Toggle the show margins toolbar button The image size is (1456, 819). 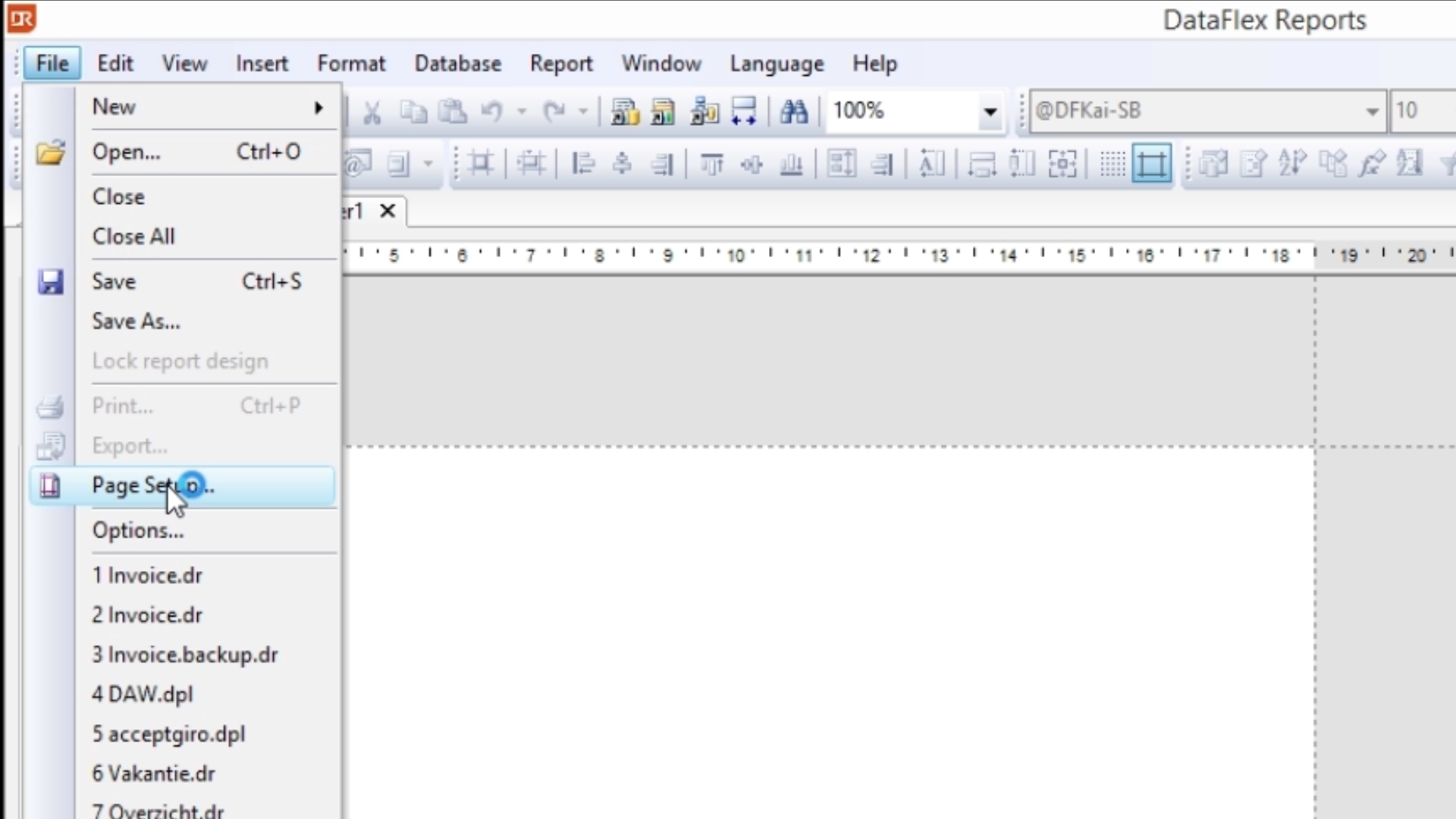[1151, 164]
